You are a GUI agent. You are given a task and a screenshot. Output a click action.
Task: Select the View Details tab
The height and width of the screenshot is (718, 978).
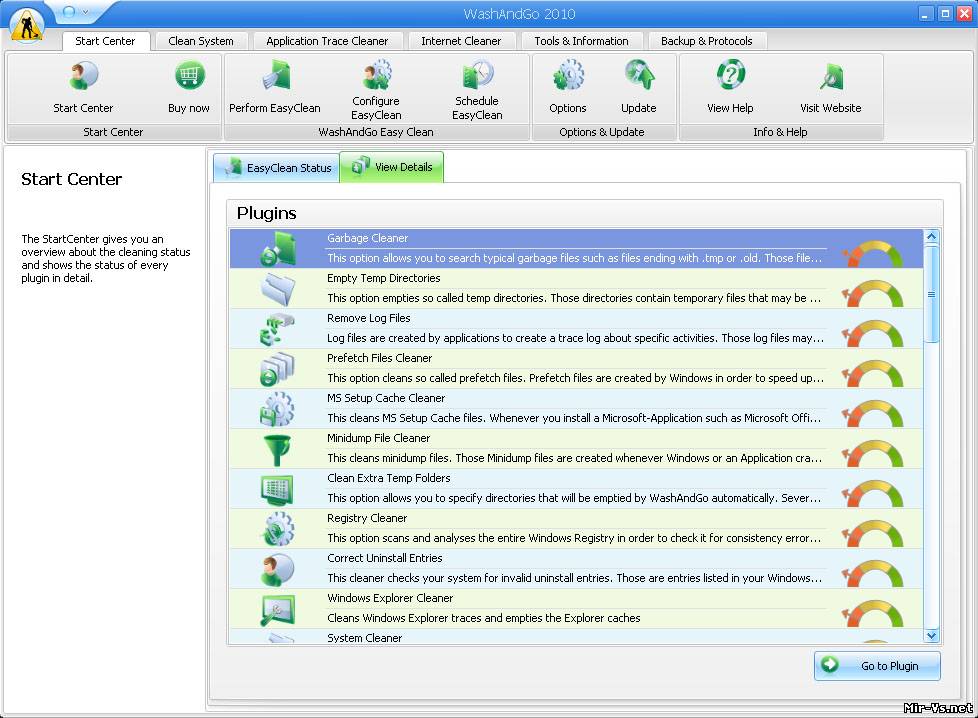pyautogui.click(x=392, y=167)
